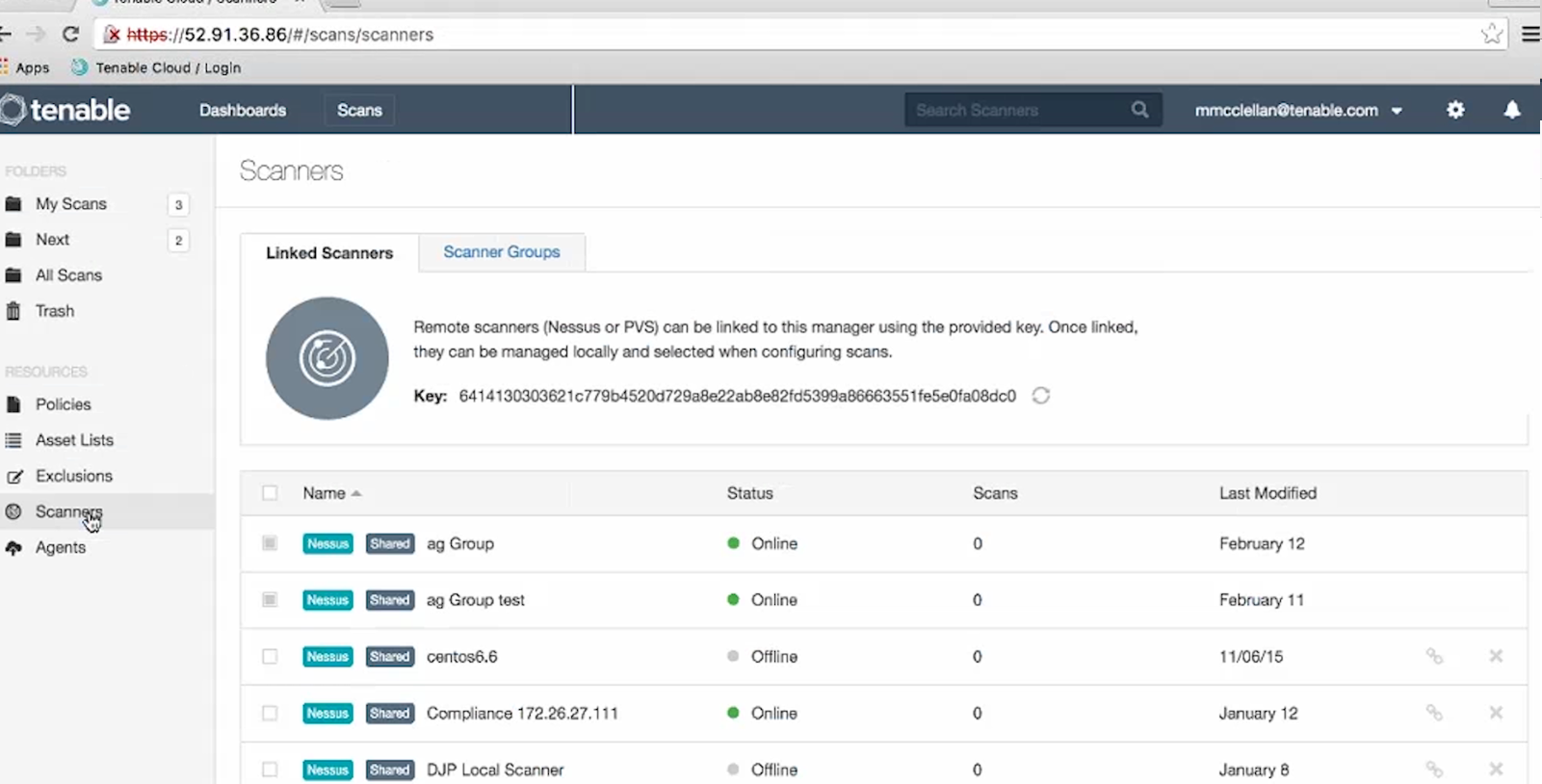Go to Agents resource page
The width and height of the screenshot is (1542, 784).
pos(61,548)
